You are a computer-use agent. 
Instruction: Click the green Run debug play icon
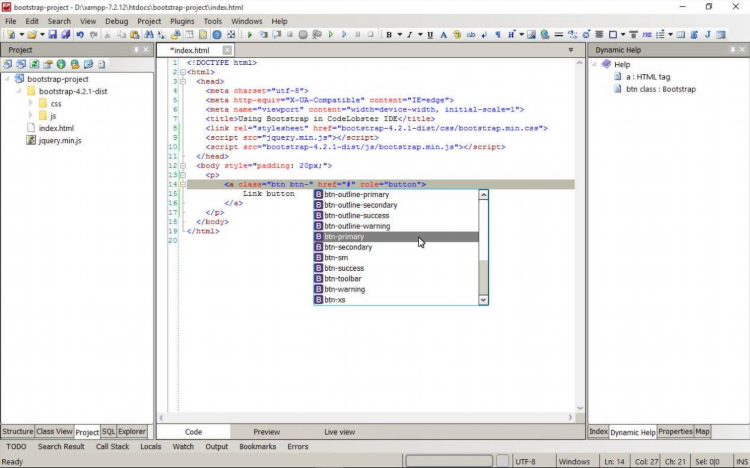tap(250, 34)
